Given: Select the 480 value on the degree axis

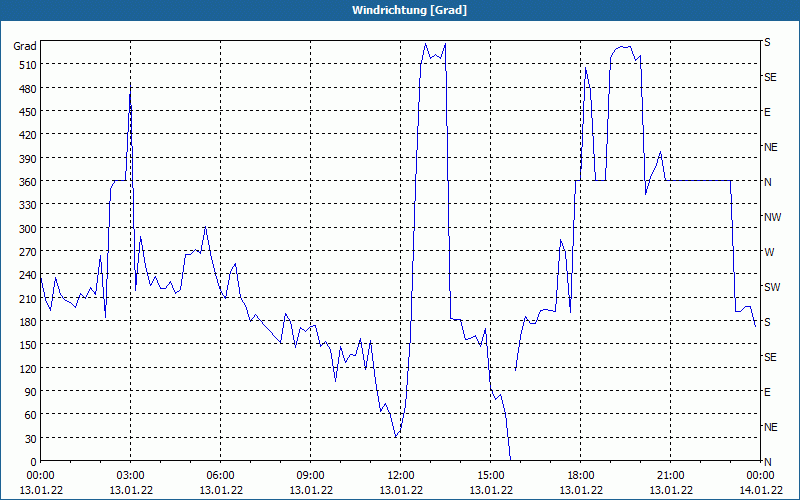Looking at the screenshot, I should tap(28, 89).
